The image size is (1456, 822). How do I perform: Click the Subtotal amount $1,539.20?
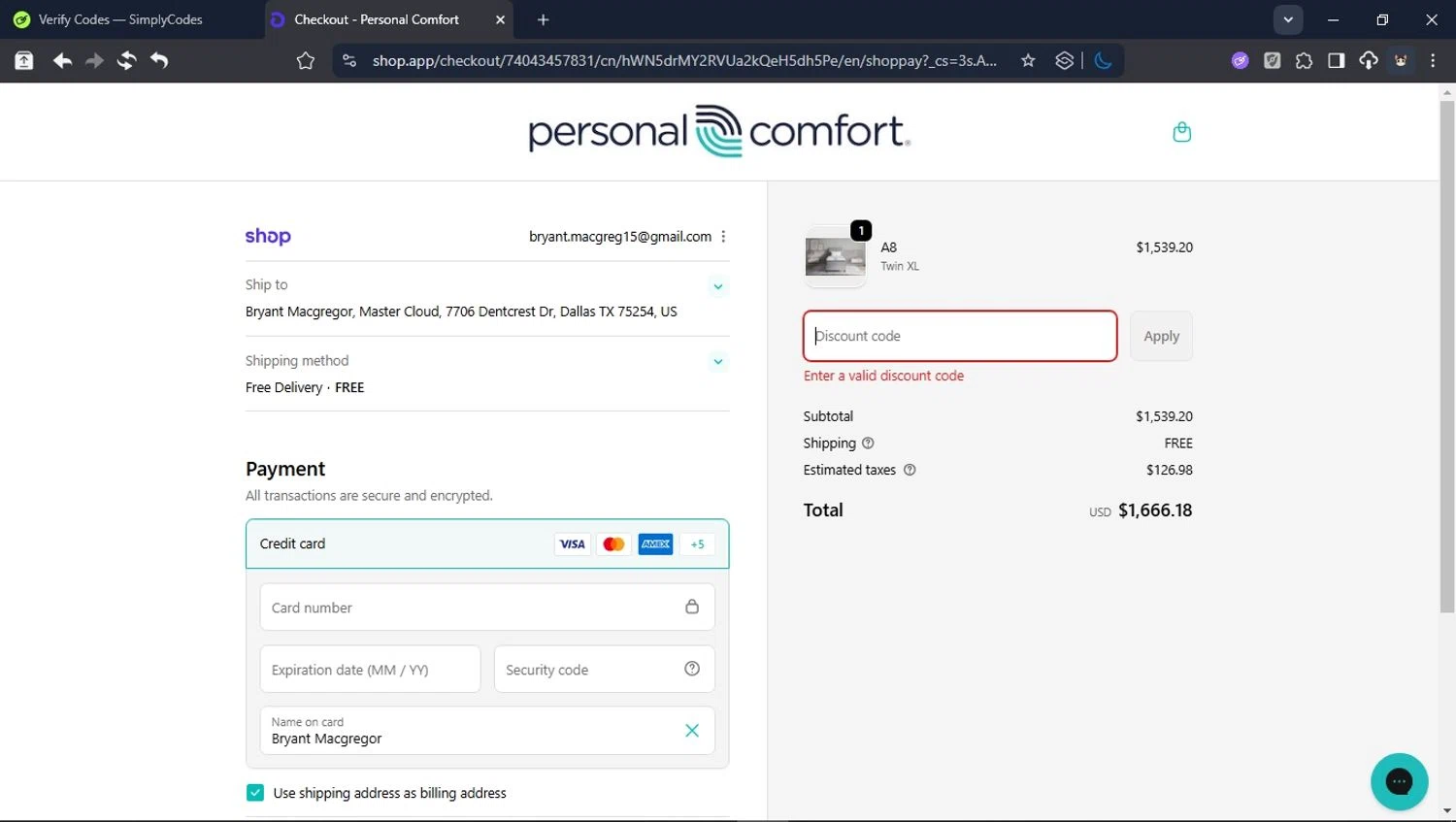coord(1164,416)
